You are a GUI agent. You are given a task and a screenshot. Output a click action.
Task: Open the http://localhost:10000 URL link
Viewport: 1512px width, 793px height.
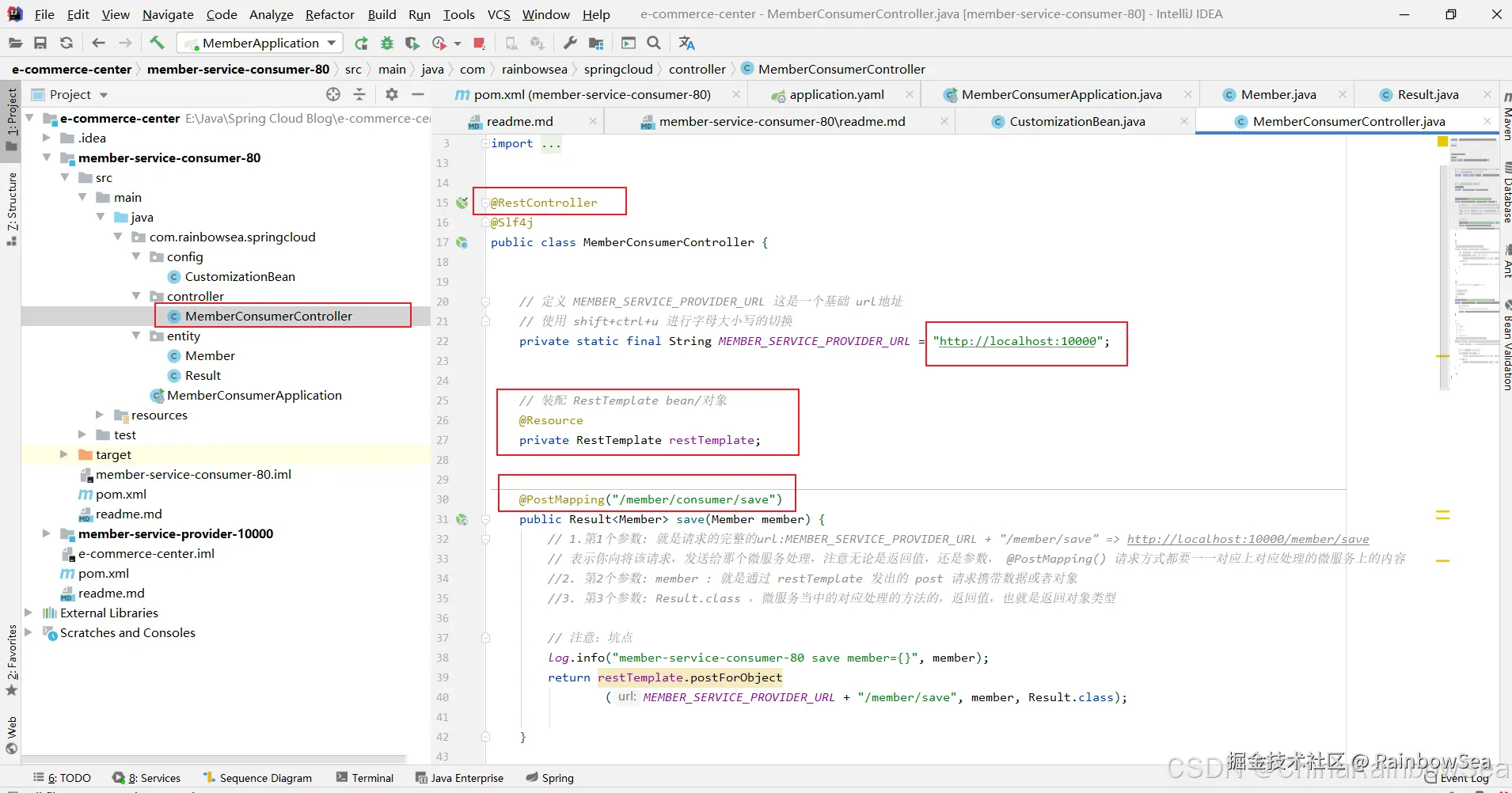1017,341
